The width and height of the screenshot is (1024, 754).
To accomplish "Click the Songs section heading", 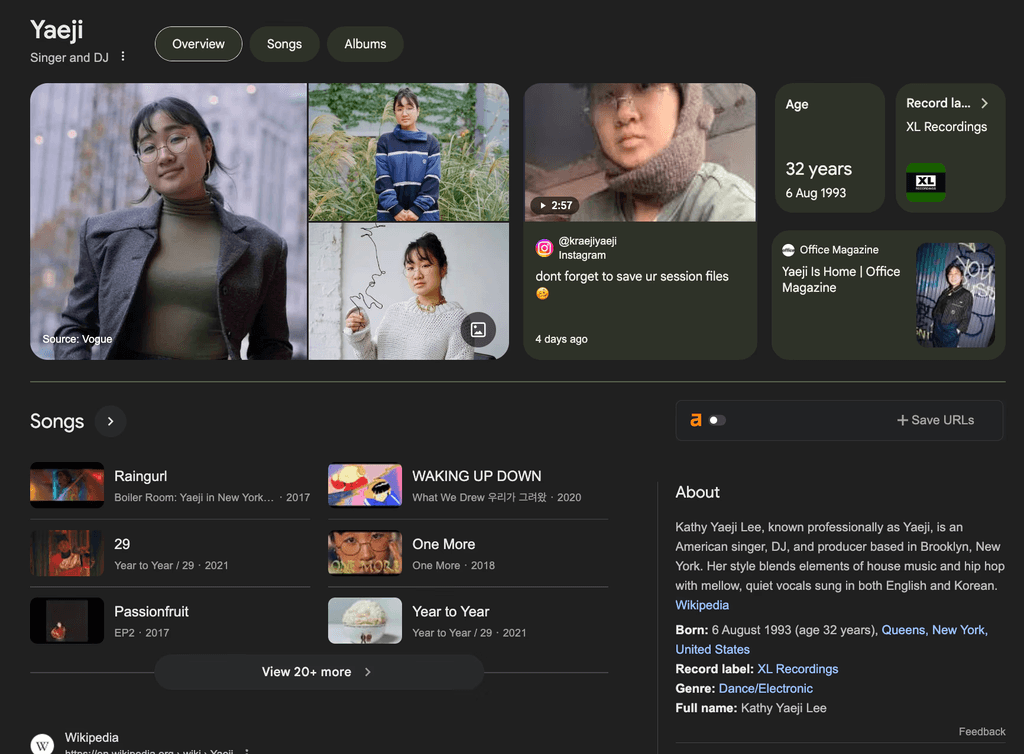I will [57, 421].
